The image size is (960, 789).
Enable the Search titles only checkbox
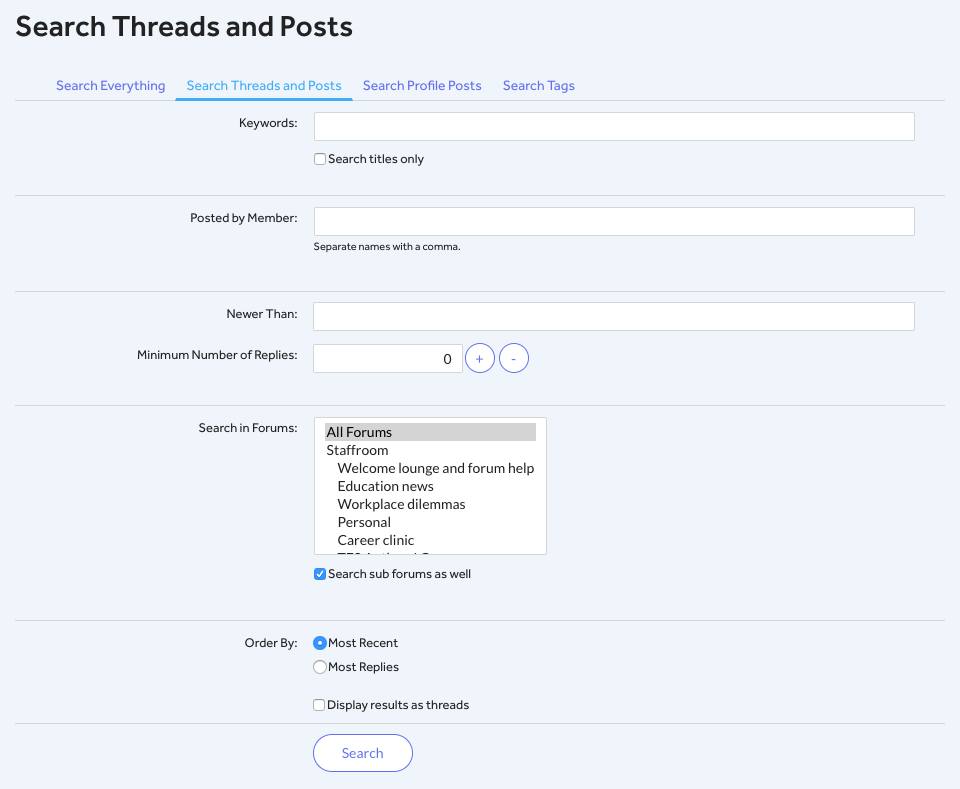pyautogui.click(x=320, y=159)
